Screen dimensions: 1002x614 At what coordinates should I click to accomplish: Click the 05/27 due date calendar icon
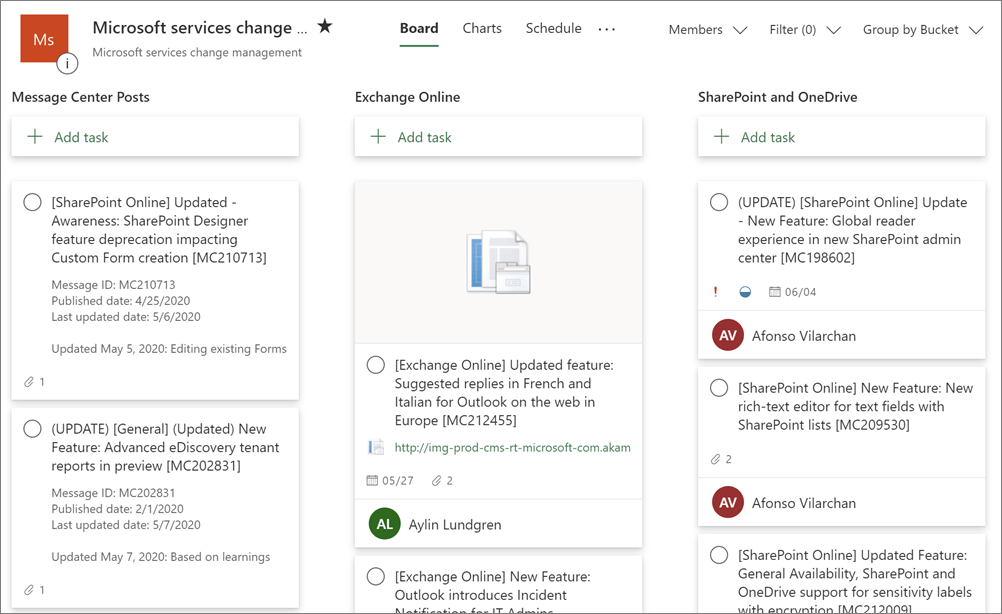point(375,481)
